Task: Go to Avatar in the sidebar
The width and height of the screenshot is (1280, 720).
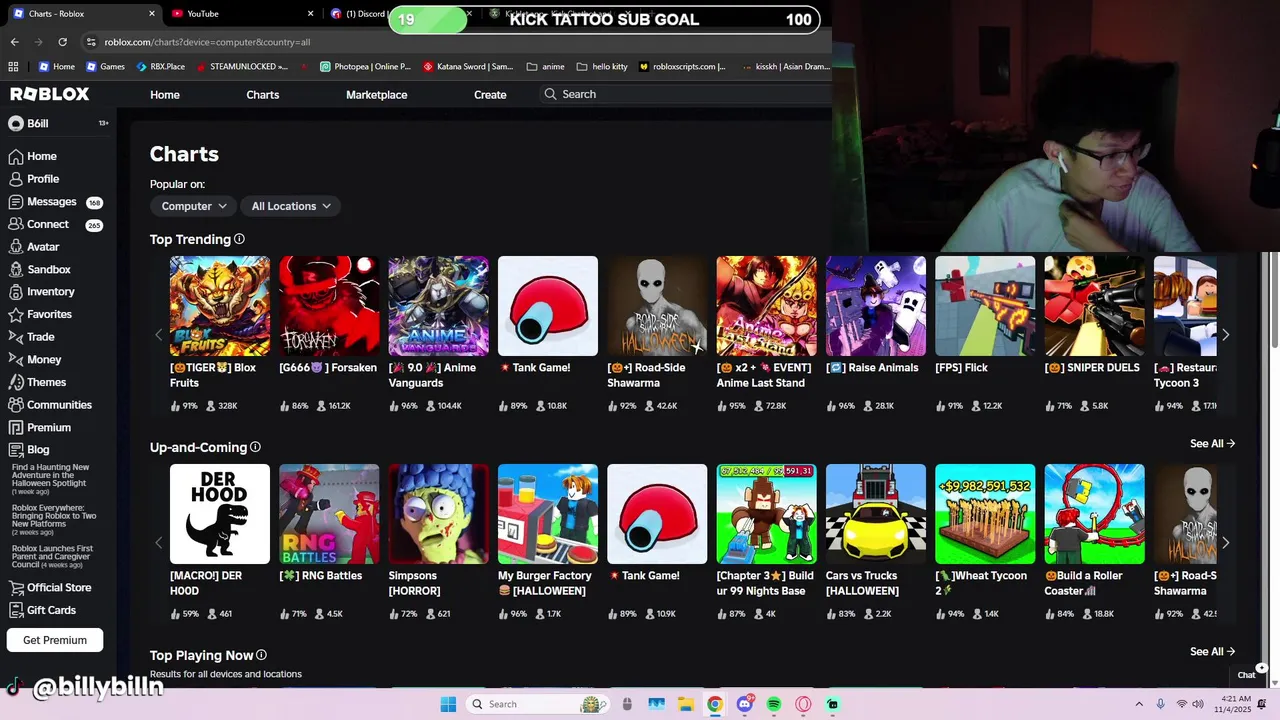Action: pyautogui.click(x=34, y=247)
